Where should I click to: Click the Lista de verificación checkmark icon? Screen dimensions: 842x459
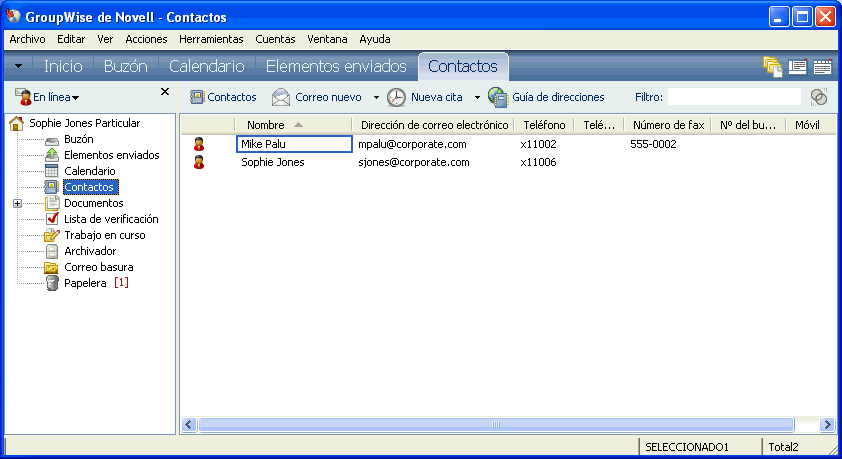(x=52, y=219)
